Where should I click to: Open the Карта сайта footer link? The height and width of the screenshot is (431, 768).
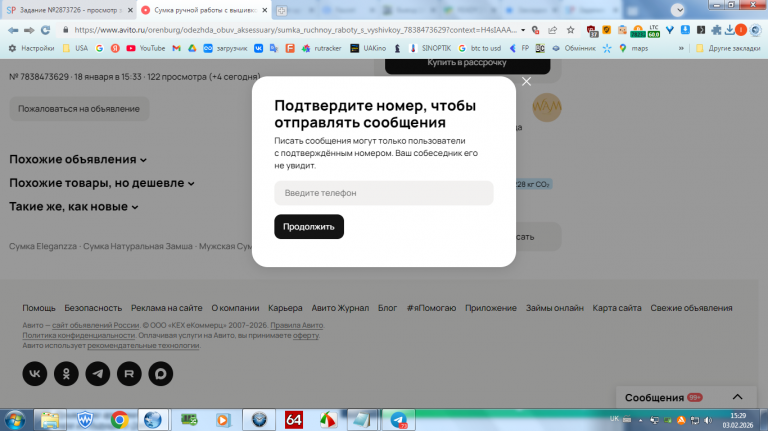tap(617, 308)
